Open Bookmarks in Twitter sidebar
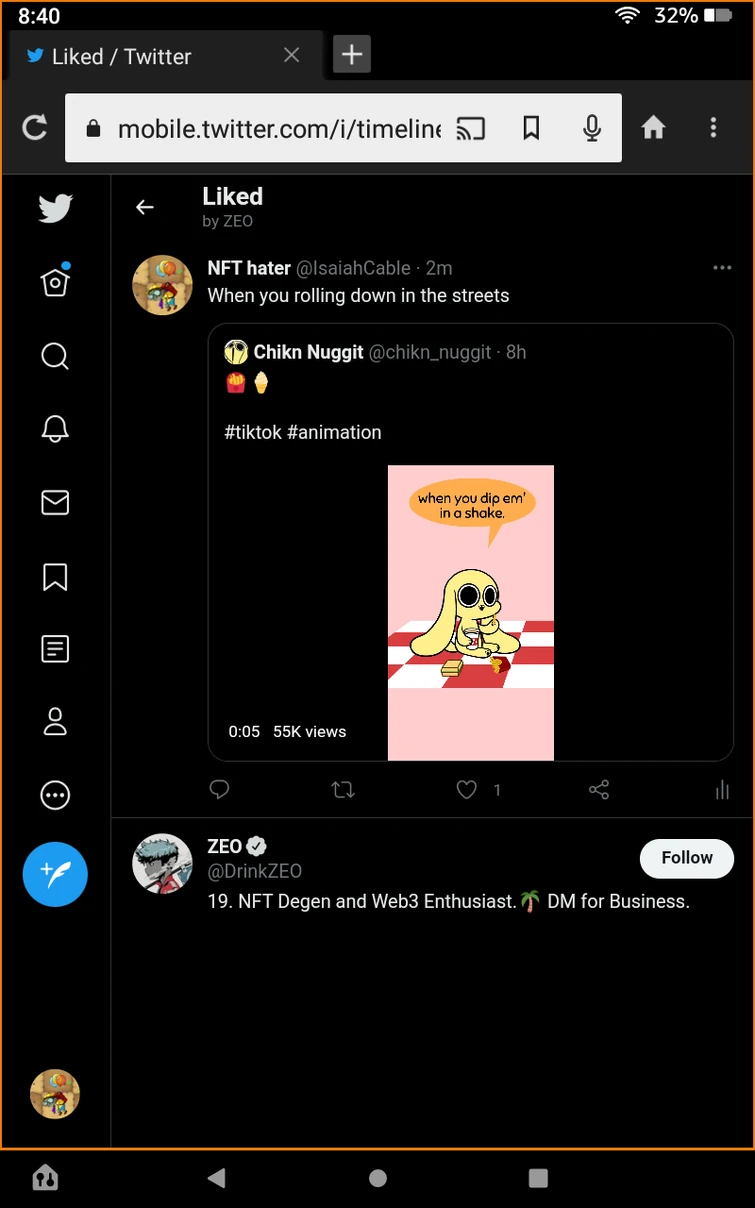 (55, 576)
